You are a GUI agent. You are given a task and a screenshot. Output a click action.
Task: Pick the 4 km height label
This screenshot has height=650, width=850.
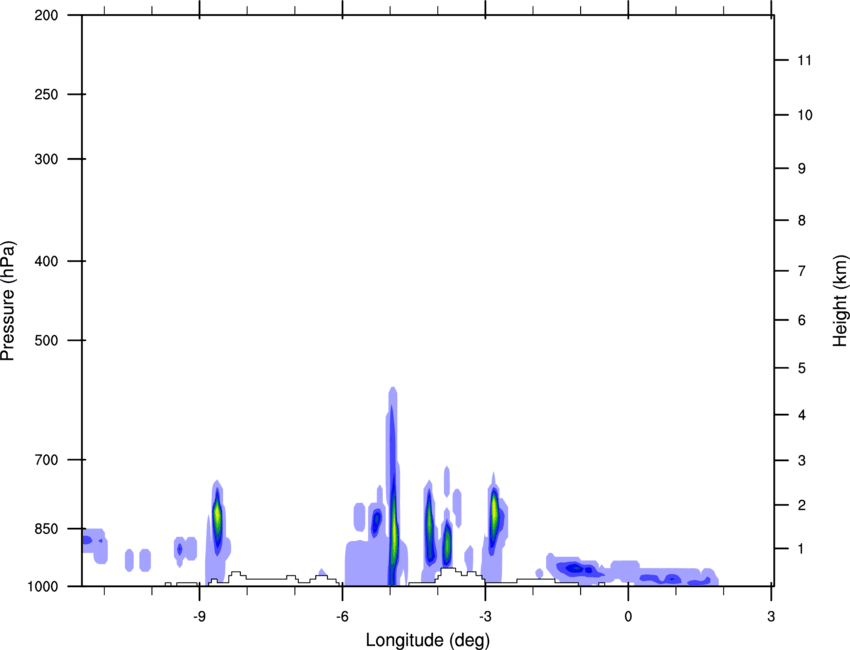coord(802,415)
